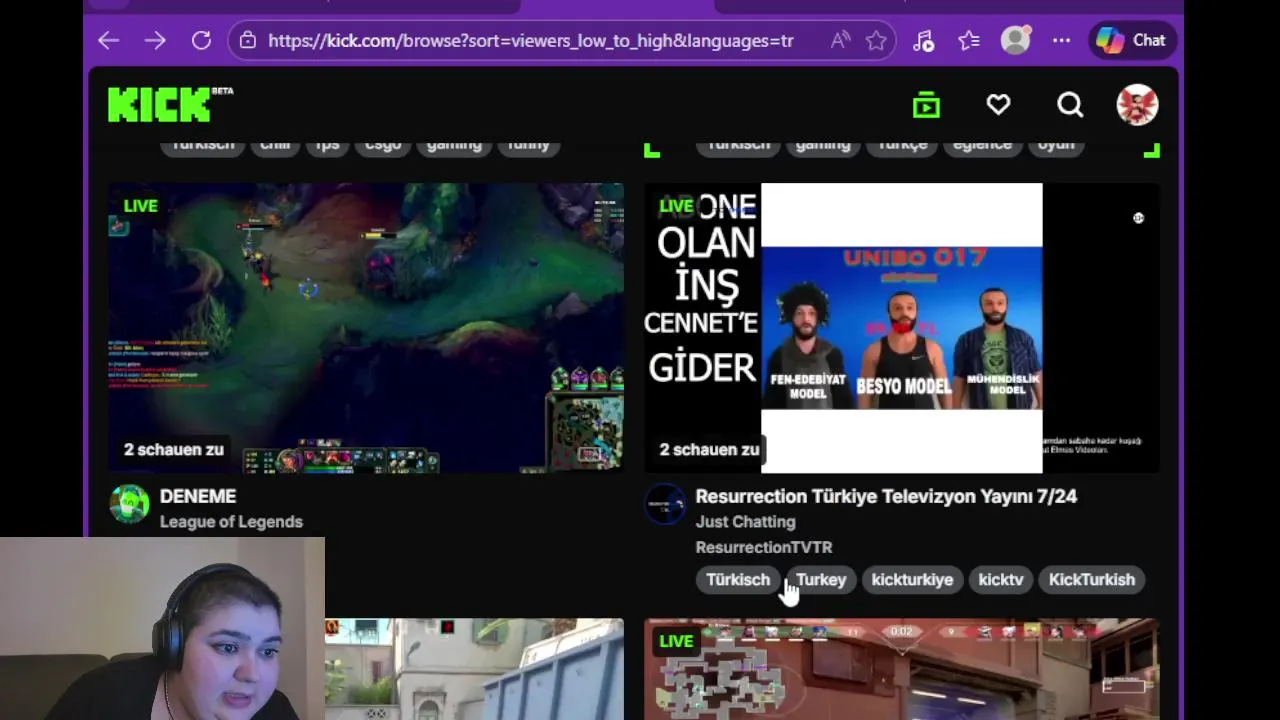This screenshot has height=720, width=1280.
Task: Go back to the previous page
Action: tap(109, 41)
